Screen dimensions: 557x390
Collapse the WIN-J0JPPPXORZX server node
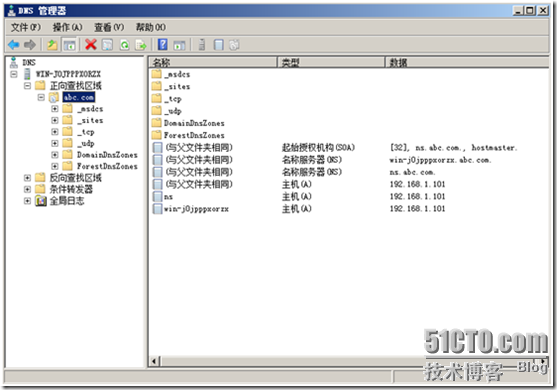click(x=14, y=74)
